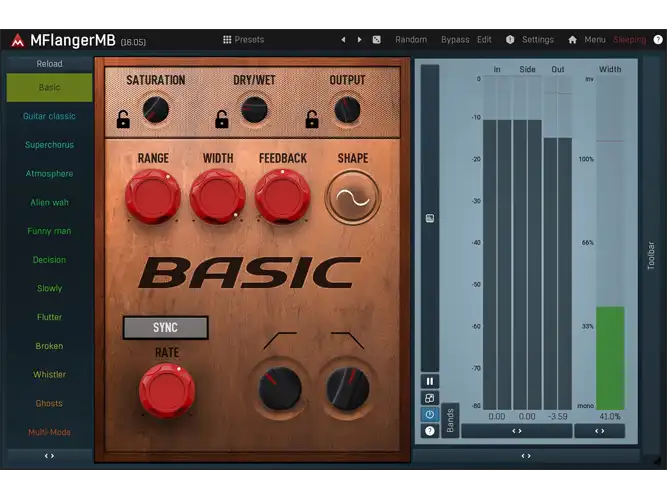Click the red Rate knob
The image size is (667, 500).
coord(167,391)
